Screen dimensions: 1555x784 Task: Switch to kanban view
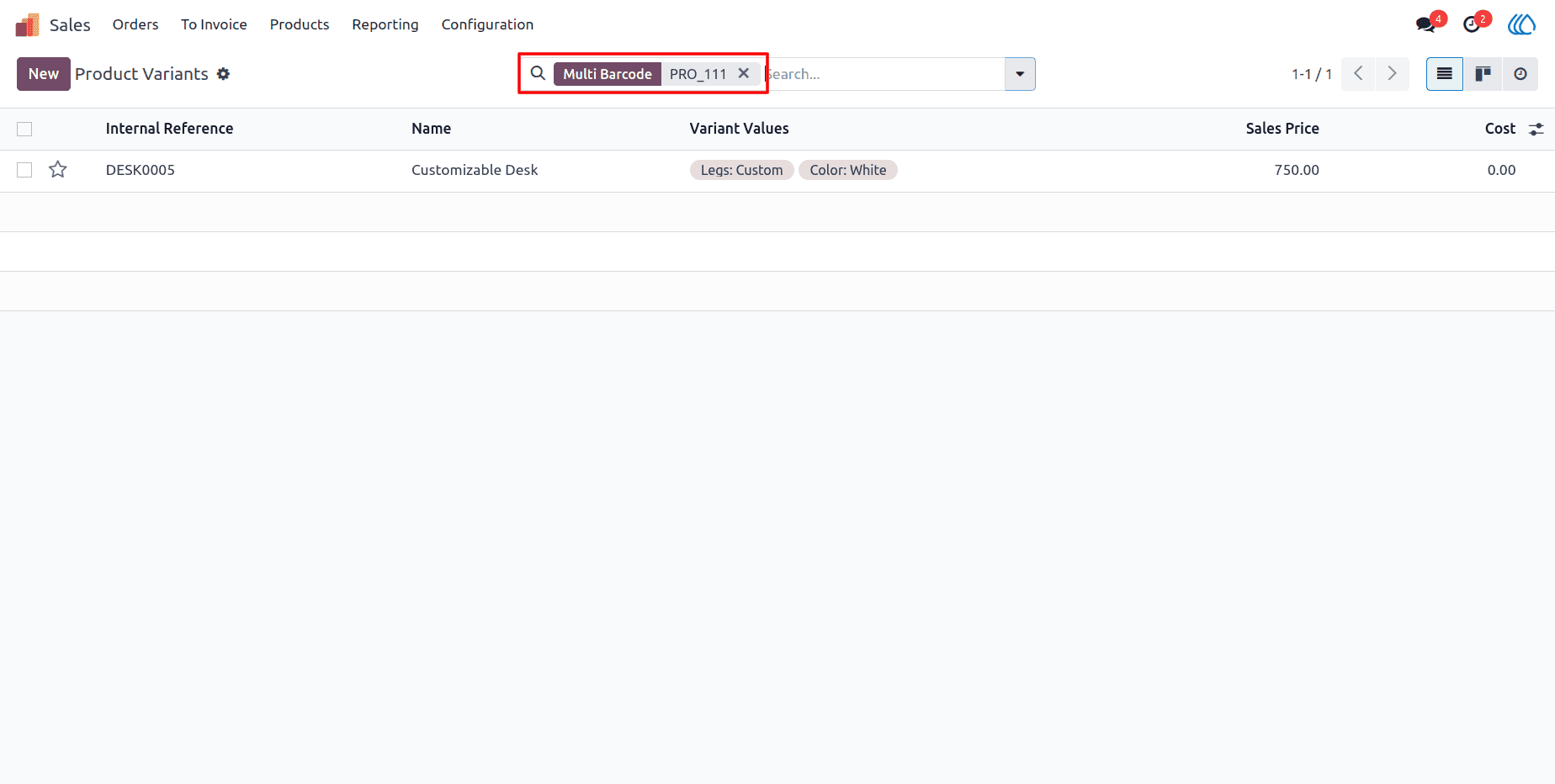click(x=1483, y=74)
